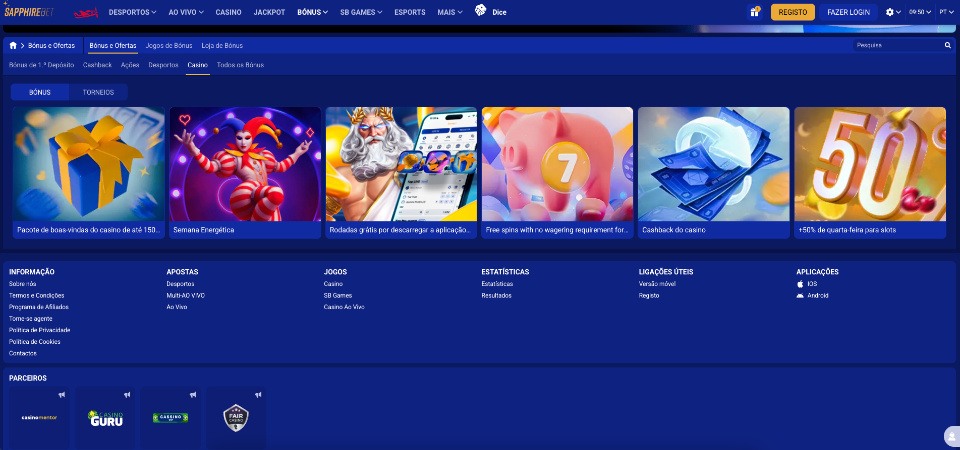The height and width of the screenshot is (450, 960).
Task: Open the time zone 09:50 dropdown
Action: [x=920, y=12]
